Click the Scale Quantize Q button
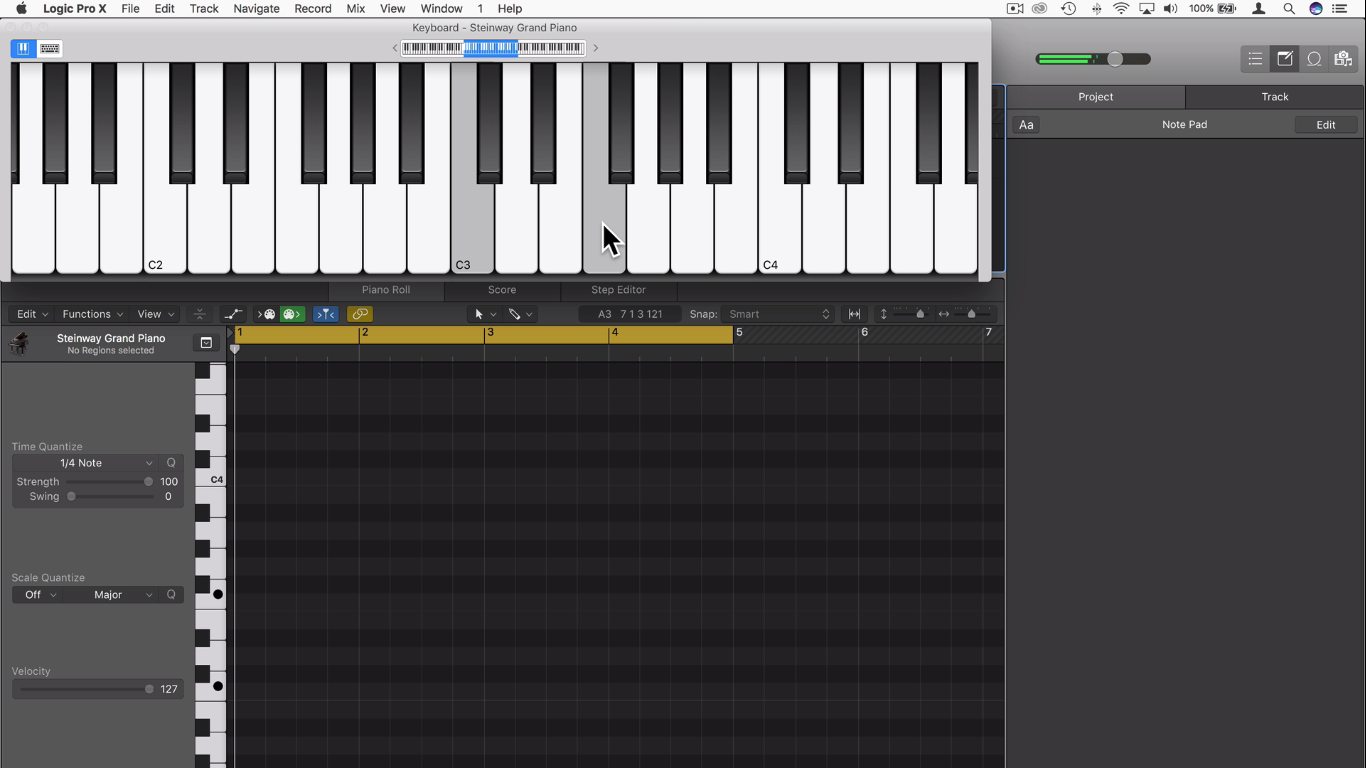Image resolution: width=1366 pixels, height=768 pixels. point(171,595)
